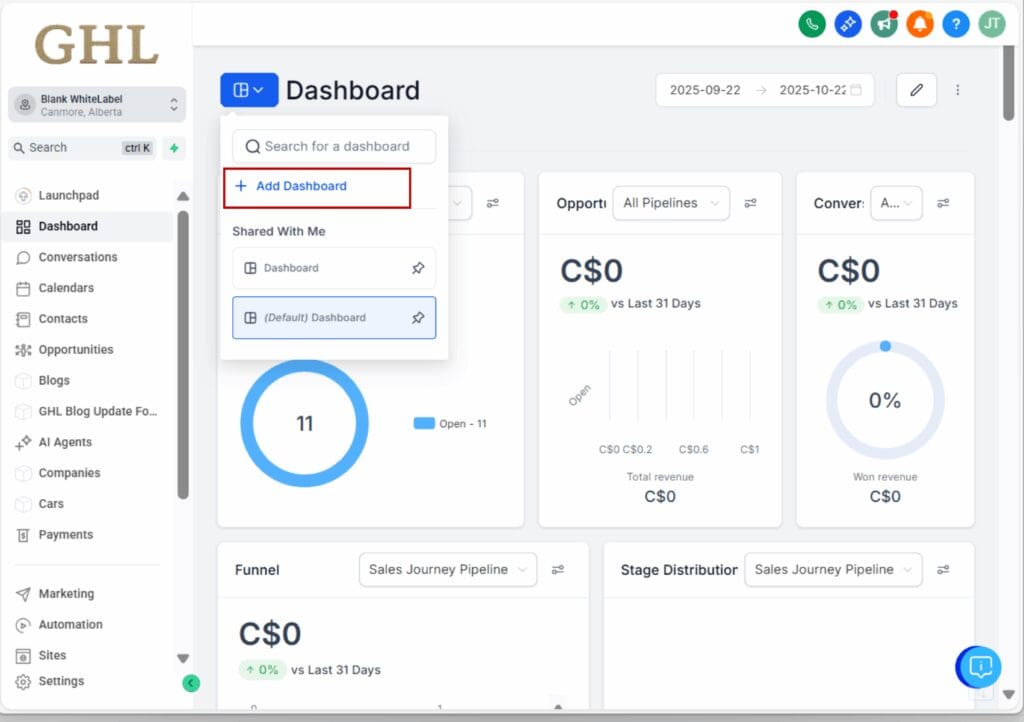Screen dimensions: 1024x722
Task: Pin the (Default) Dashboard entry
Action: point(418,318)
